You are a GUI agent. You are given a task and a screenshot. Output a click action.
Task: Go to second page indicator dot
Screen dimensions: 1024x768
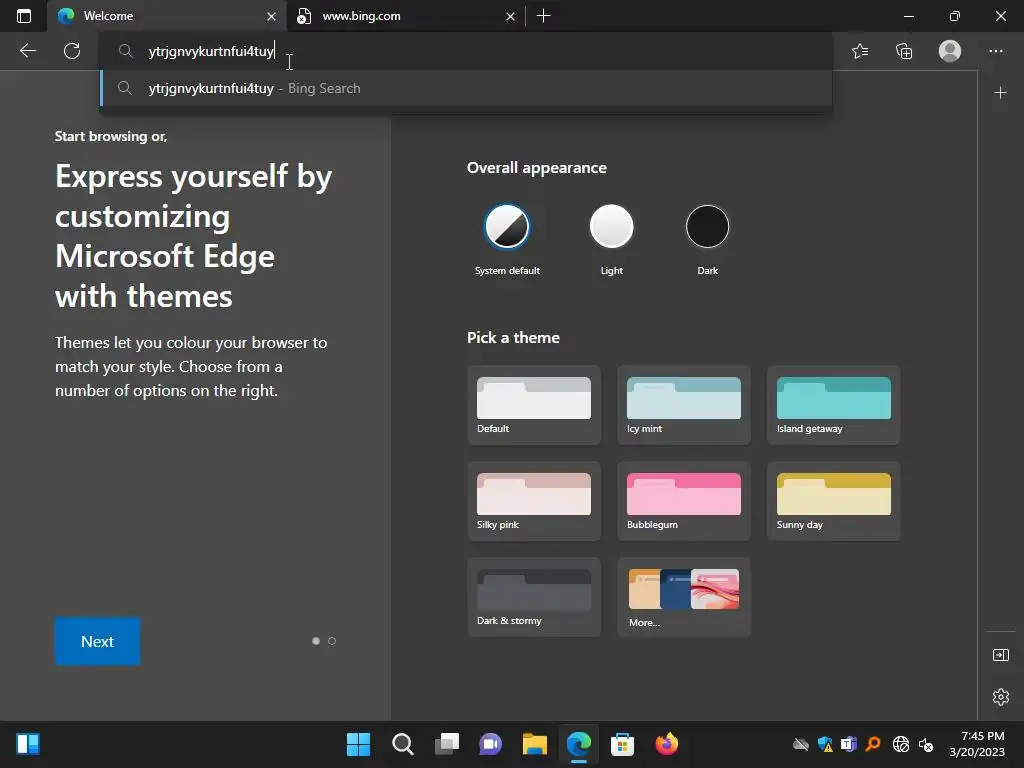(x=332, y=641)
